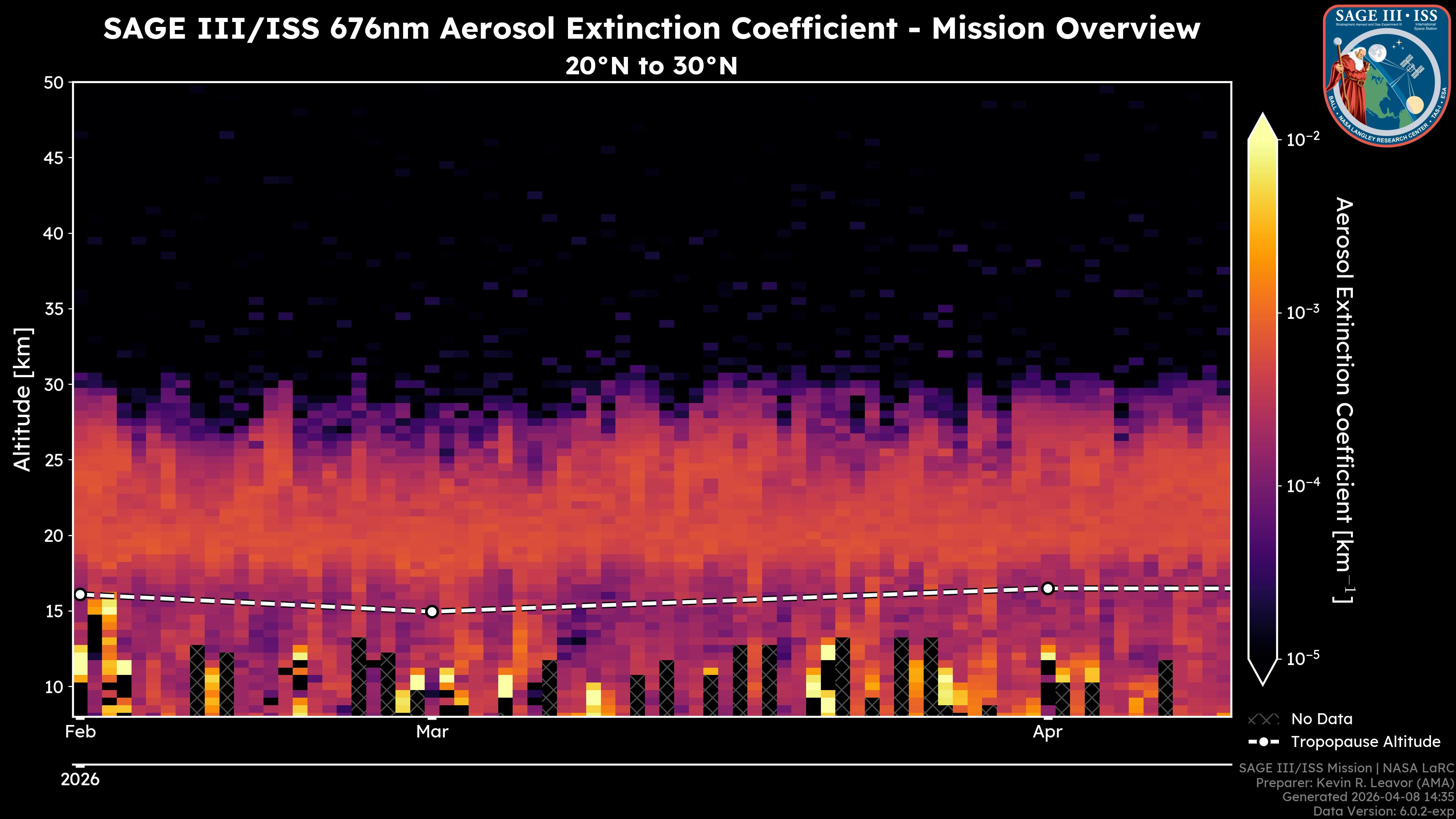
Task: Click the tropopause marker at Mar
Action: 432,612
